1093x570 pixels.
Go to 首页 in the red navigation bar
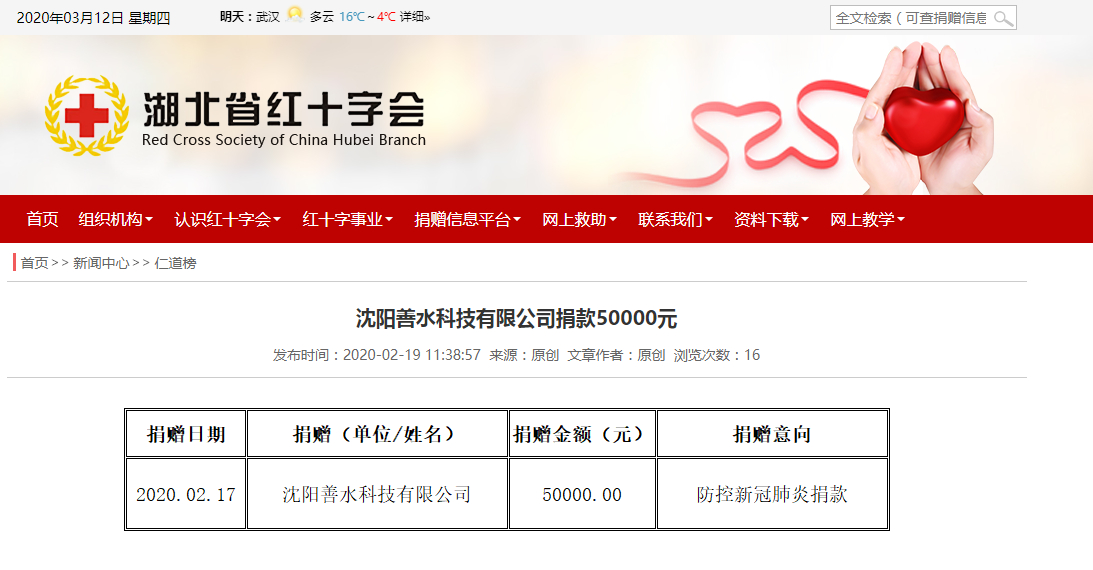42,220
